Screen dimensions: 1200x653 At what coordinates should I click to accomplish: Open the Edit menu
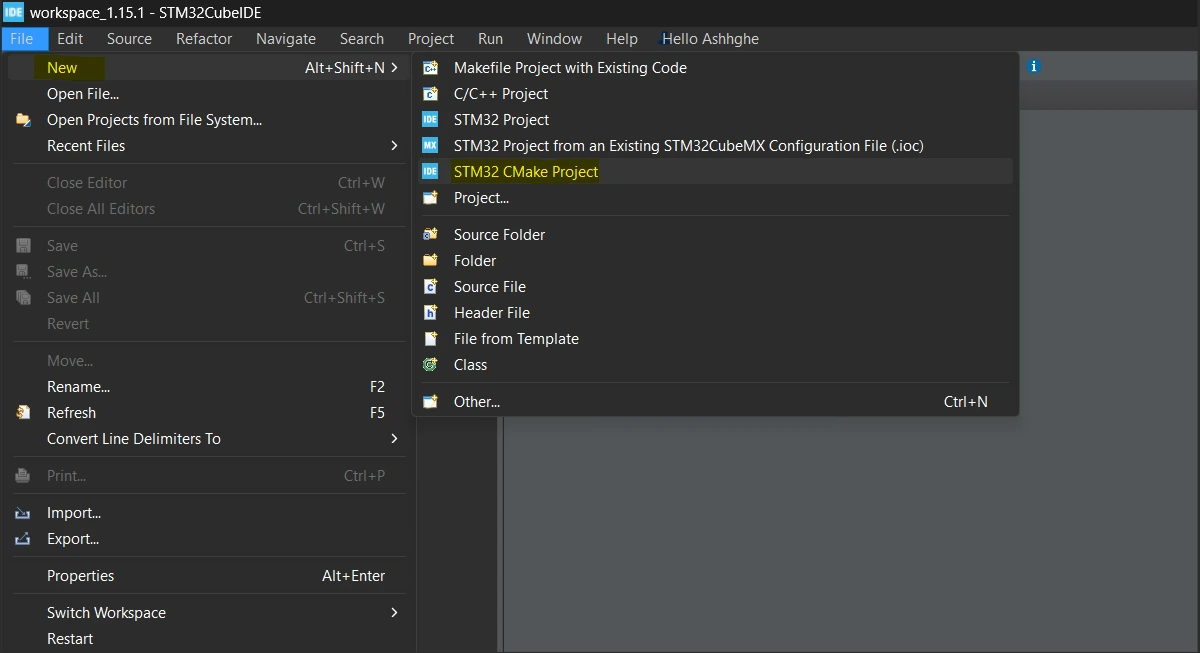pos(70,39)
